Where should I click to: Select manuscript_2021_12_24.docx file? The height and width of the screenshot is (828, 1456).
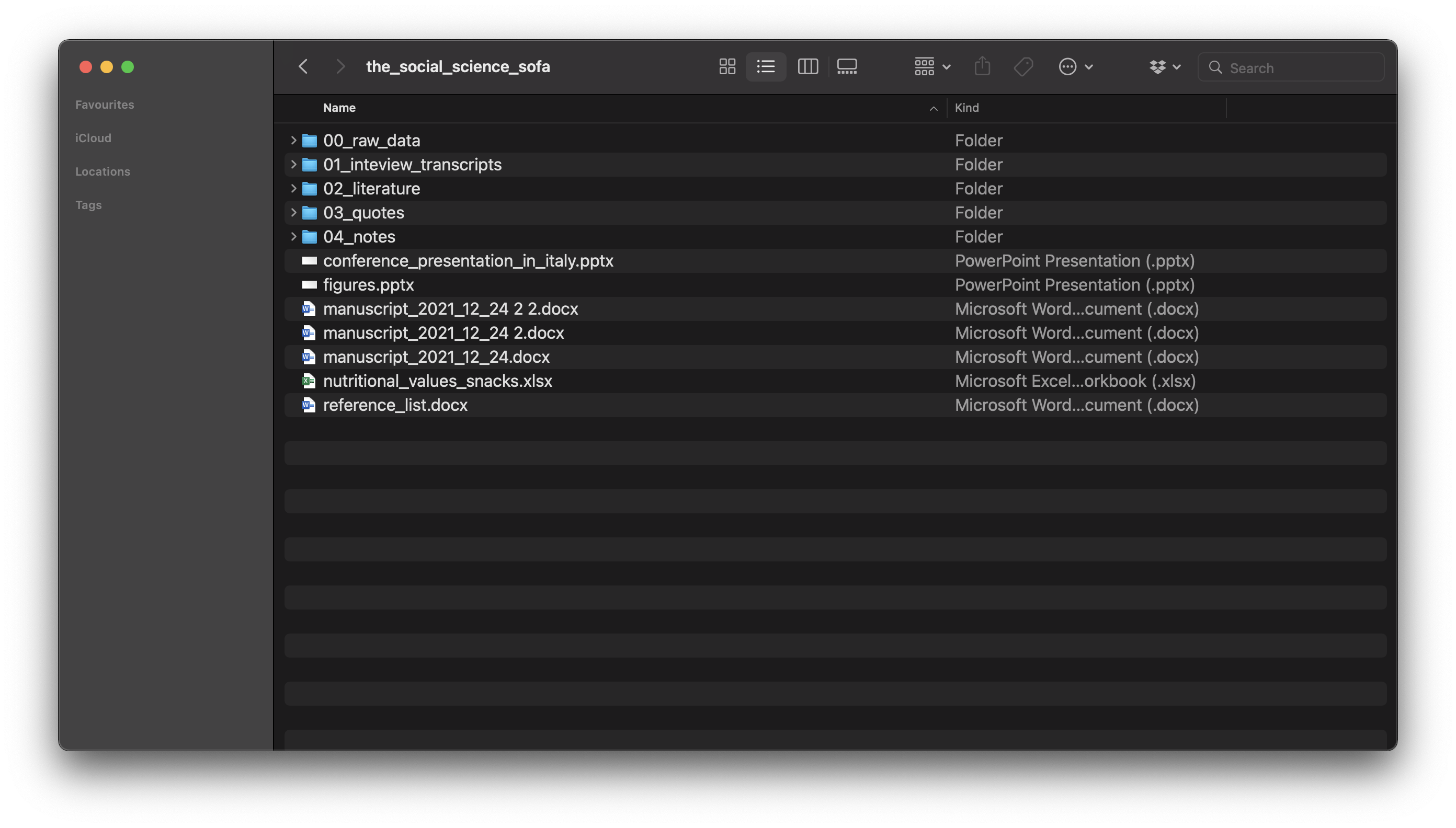(435, 356)
